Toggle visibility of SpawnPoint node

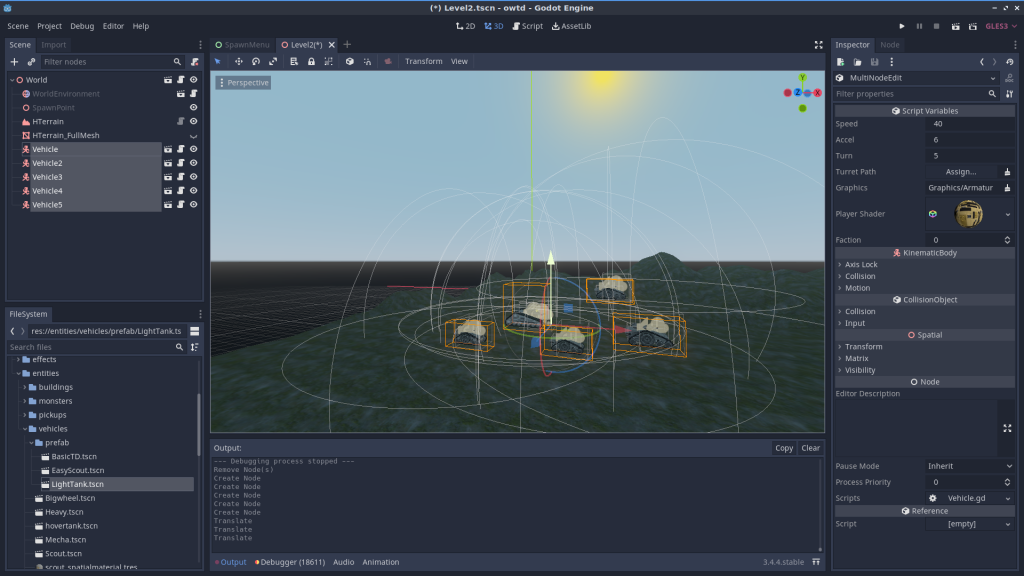[x=193, y=108]
